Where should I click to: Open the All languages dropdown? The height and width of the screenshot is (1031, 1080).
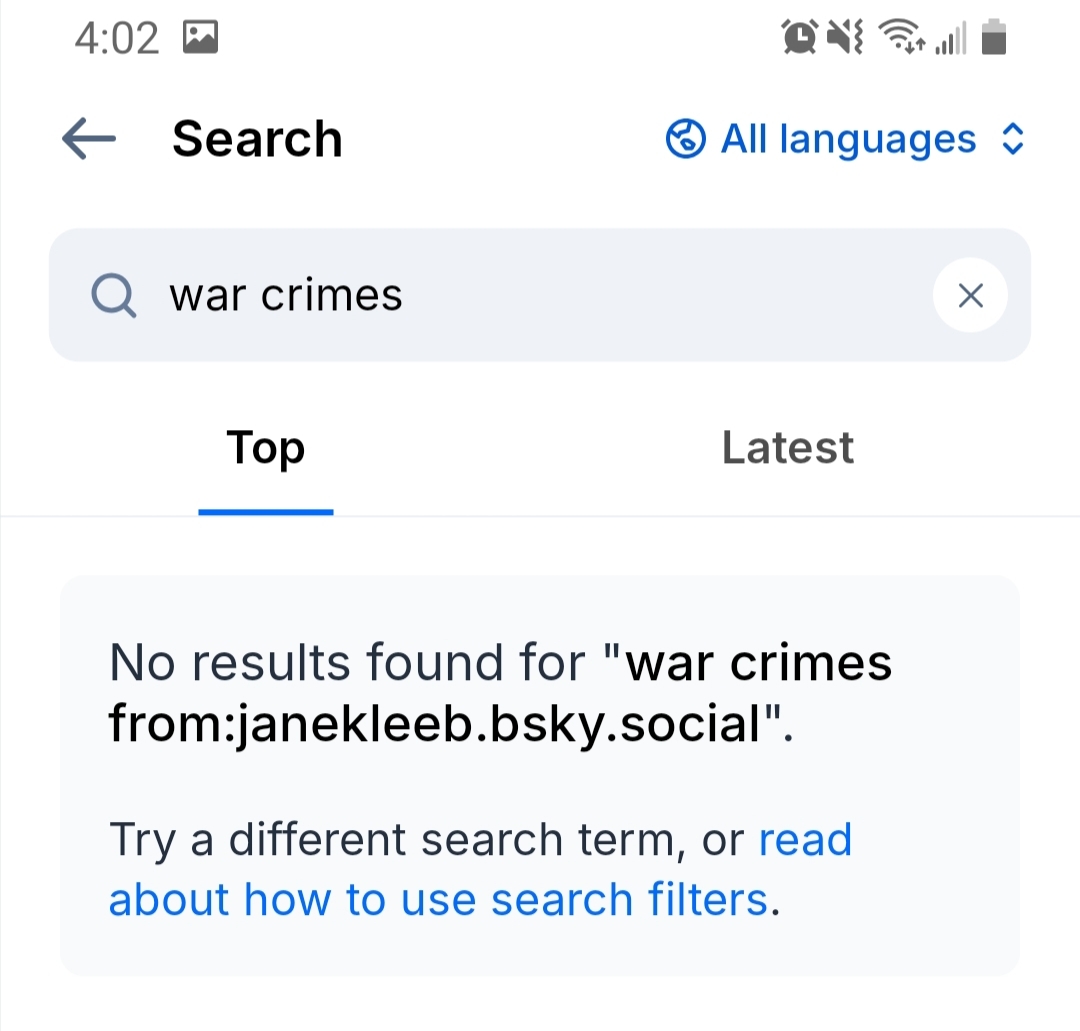pos(848,139)
